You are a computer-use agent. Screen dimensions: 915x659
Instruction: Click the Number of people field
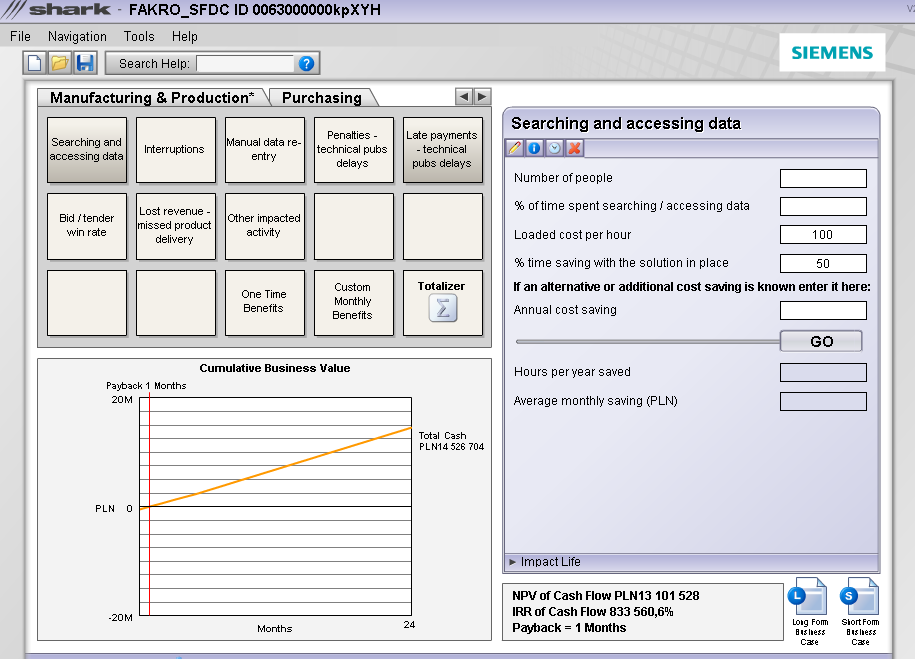[x=823, y=178]
